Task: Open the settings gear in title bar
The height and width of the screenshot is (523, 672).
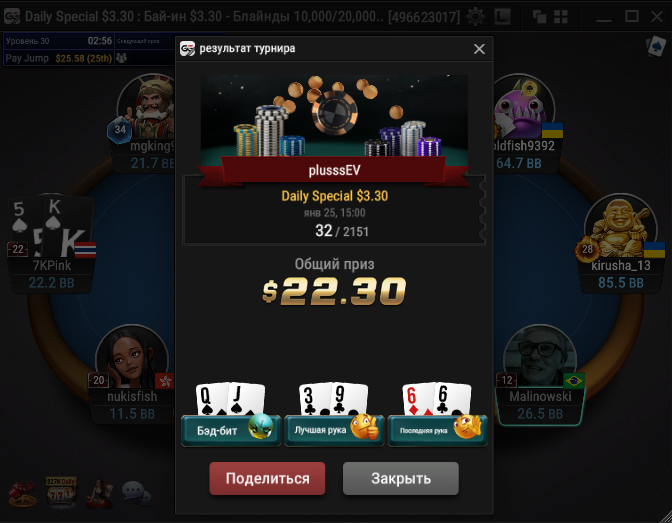Action: (x=475, y=17)
